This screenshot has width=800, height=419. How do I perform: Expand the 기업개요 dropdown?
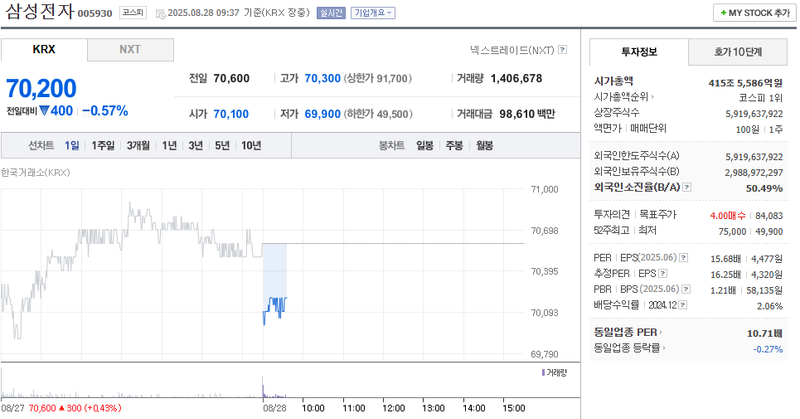click(373, 13)
